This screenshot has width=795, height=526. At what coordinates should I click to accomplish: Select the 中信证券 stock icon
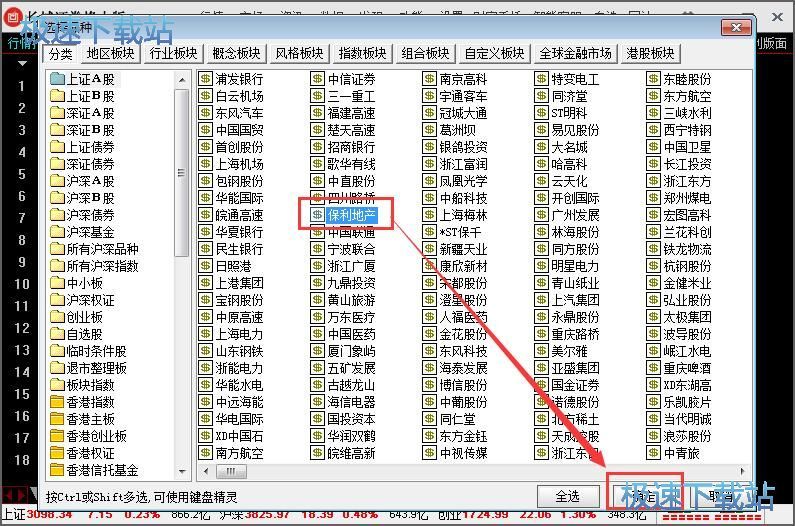point(317,79)
